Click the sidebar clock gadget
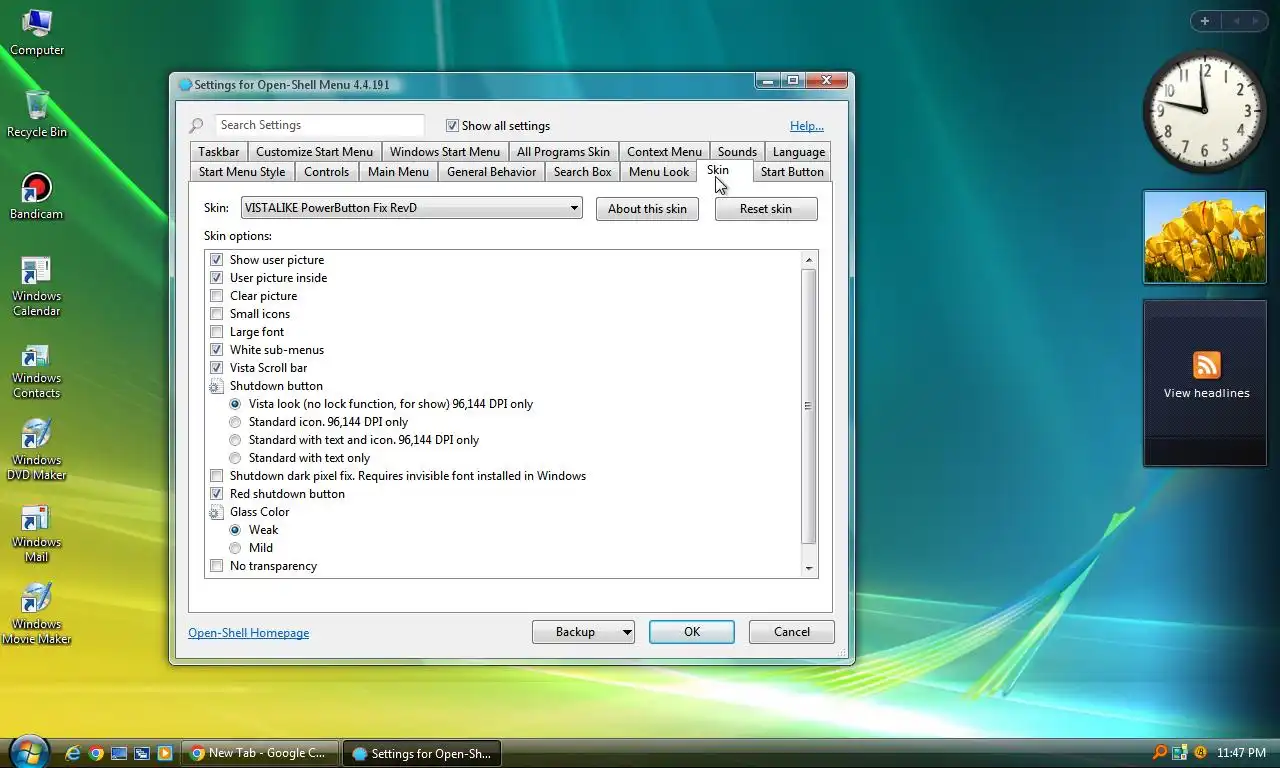This screenshot has height=768, width=1280. 1204,110
